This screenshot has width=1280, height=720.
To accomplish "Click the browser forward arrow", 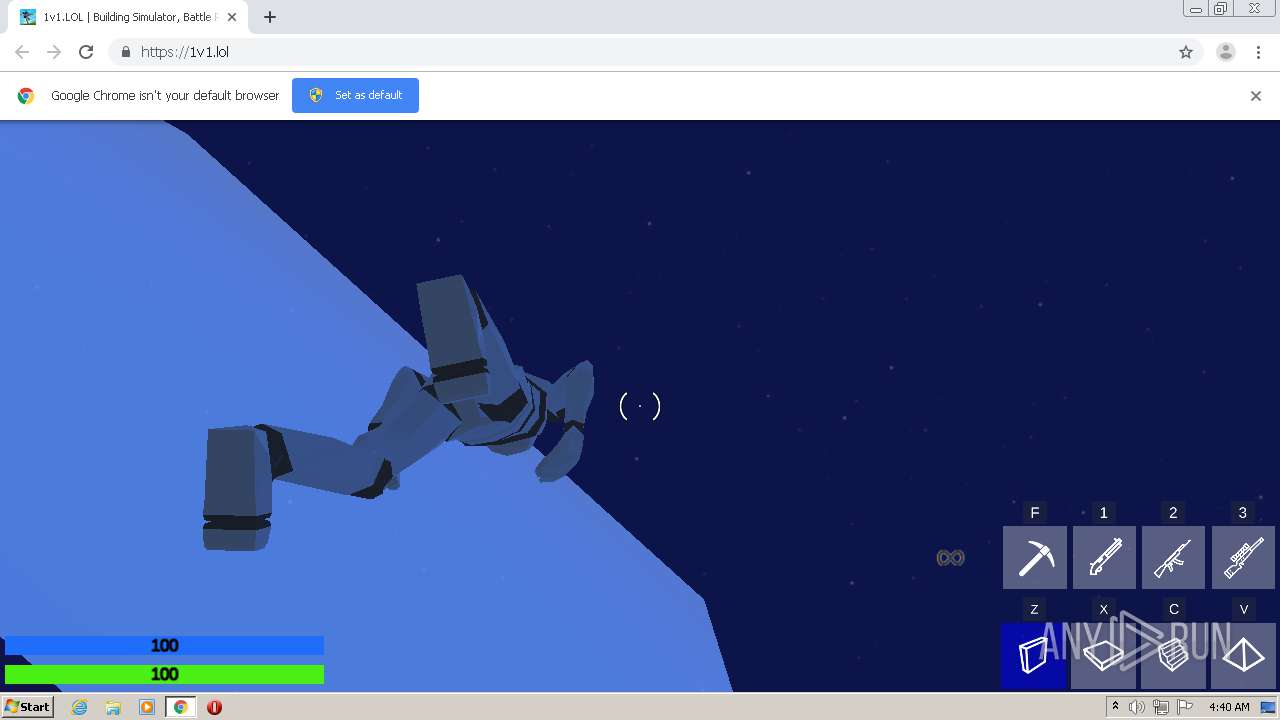I will click(x=54, y=52).
